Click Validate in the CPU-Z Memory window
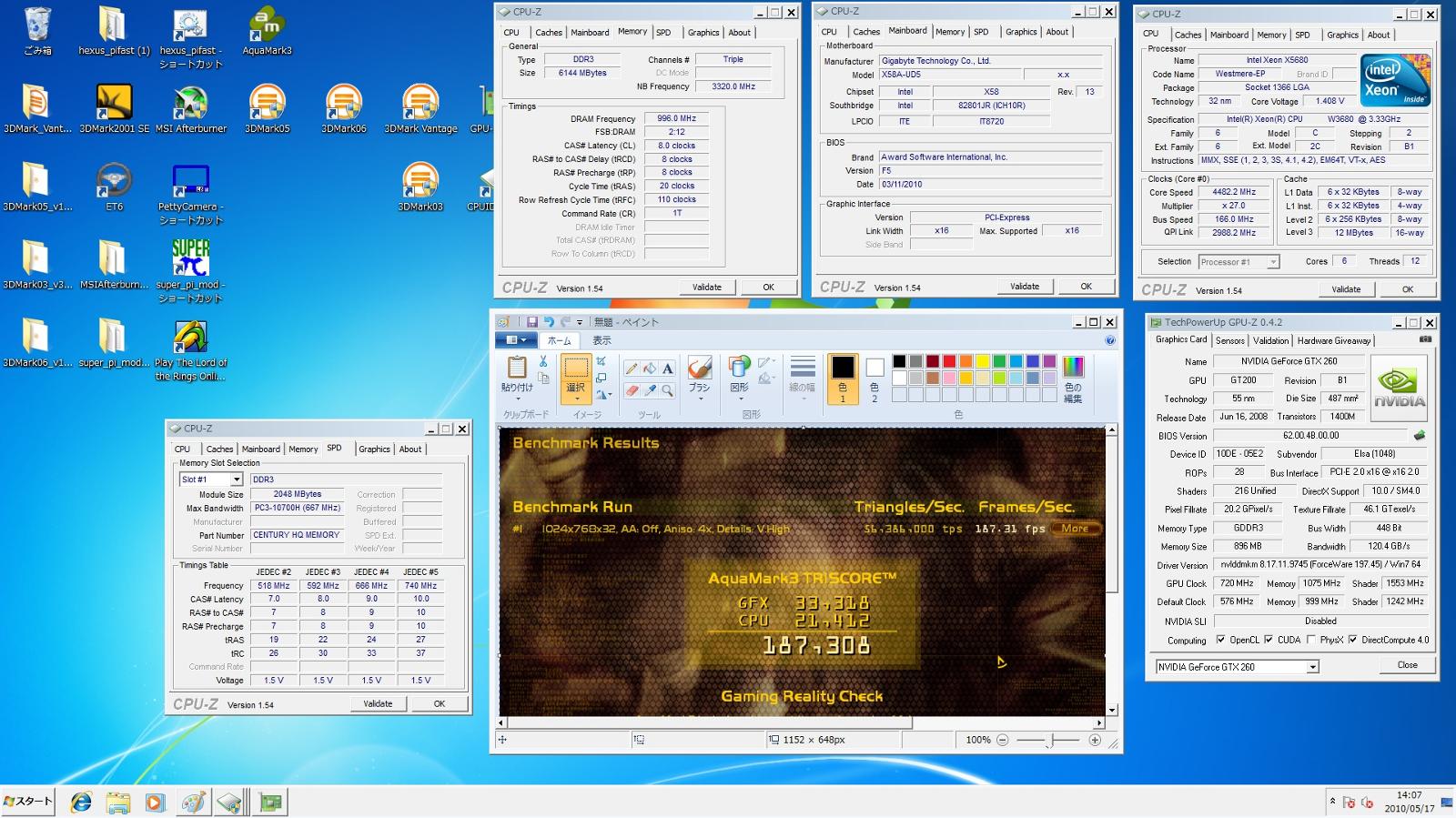This screenshot has width=1456, height=818. 707,287
